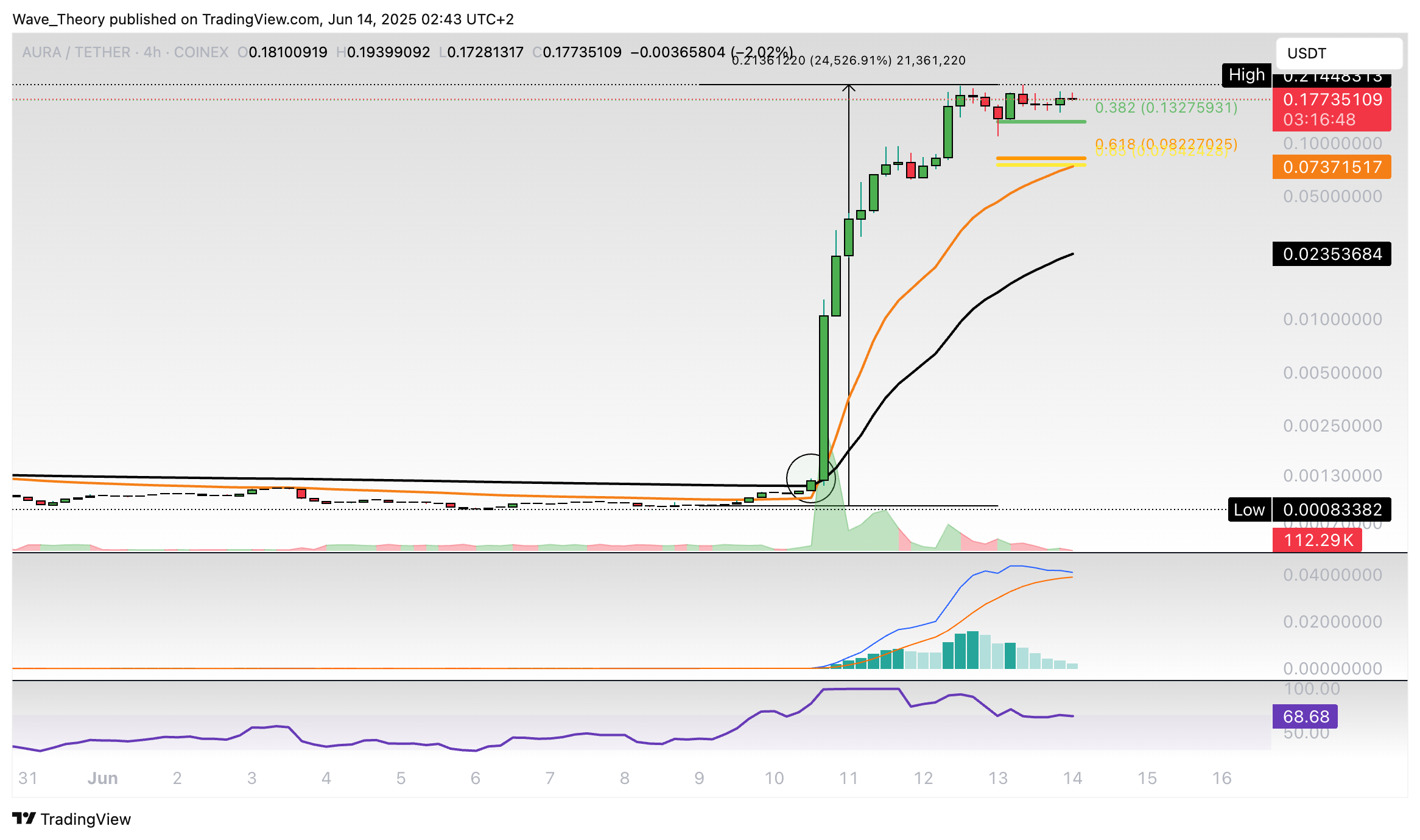
Task: Click the black High price tag
Action: click(1246, 75)
